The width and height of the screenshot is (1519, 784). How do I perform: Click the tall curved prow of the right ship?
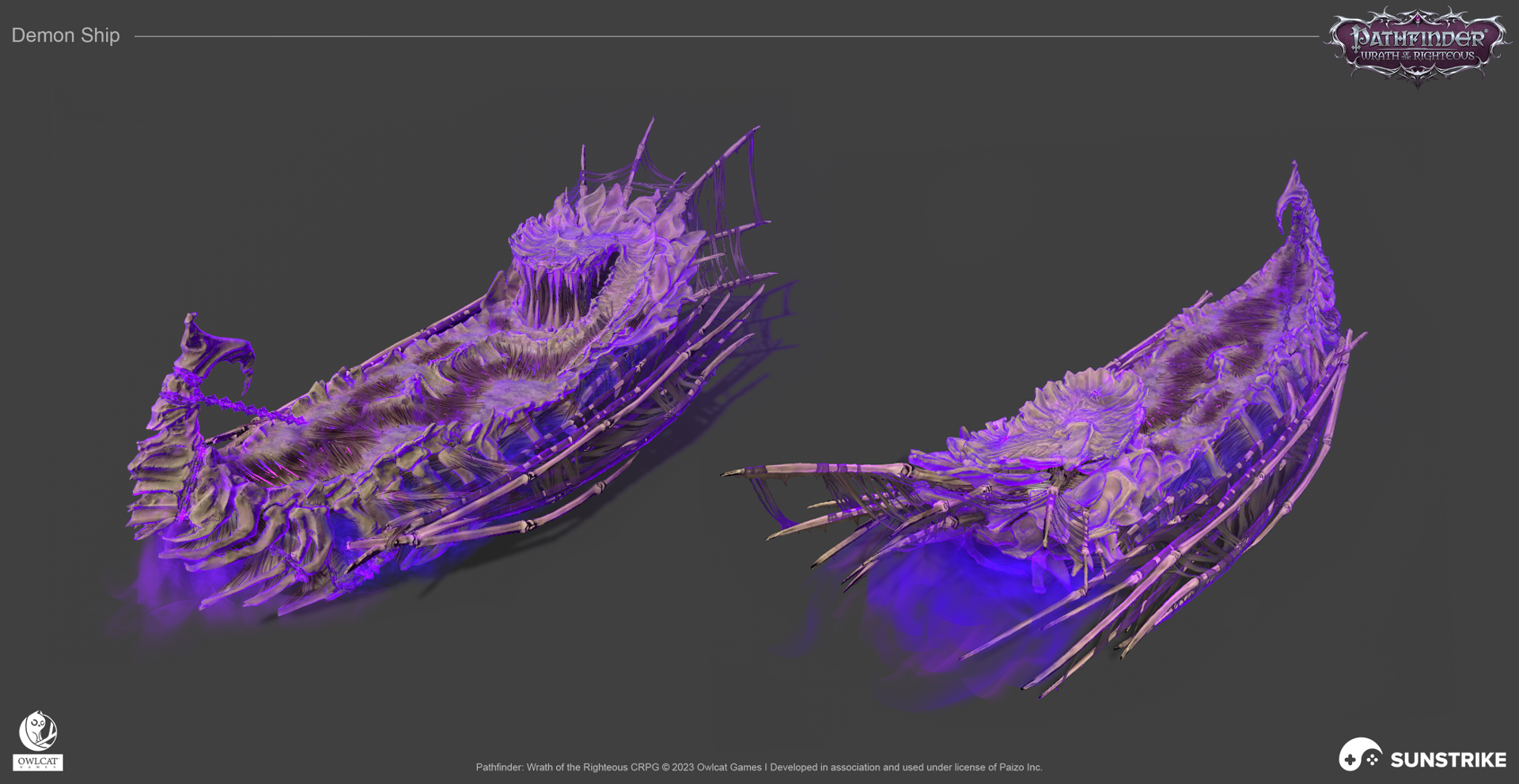tap(1295, 198)
